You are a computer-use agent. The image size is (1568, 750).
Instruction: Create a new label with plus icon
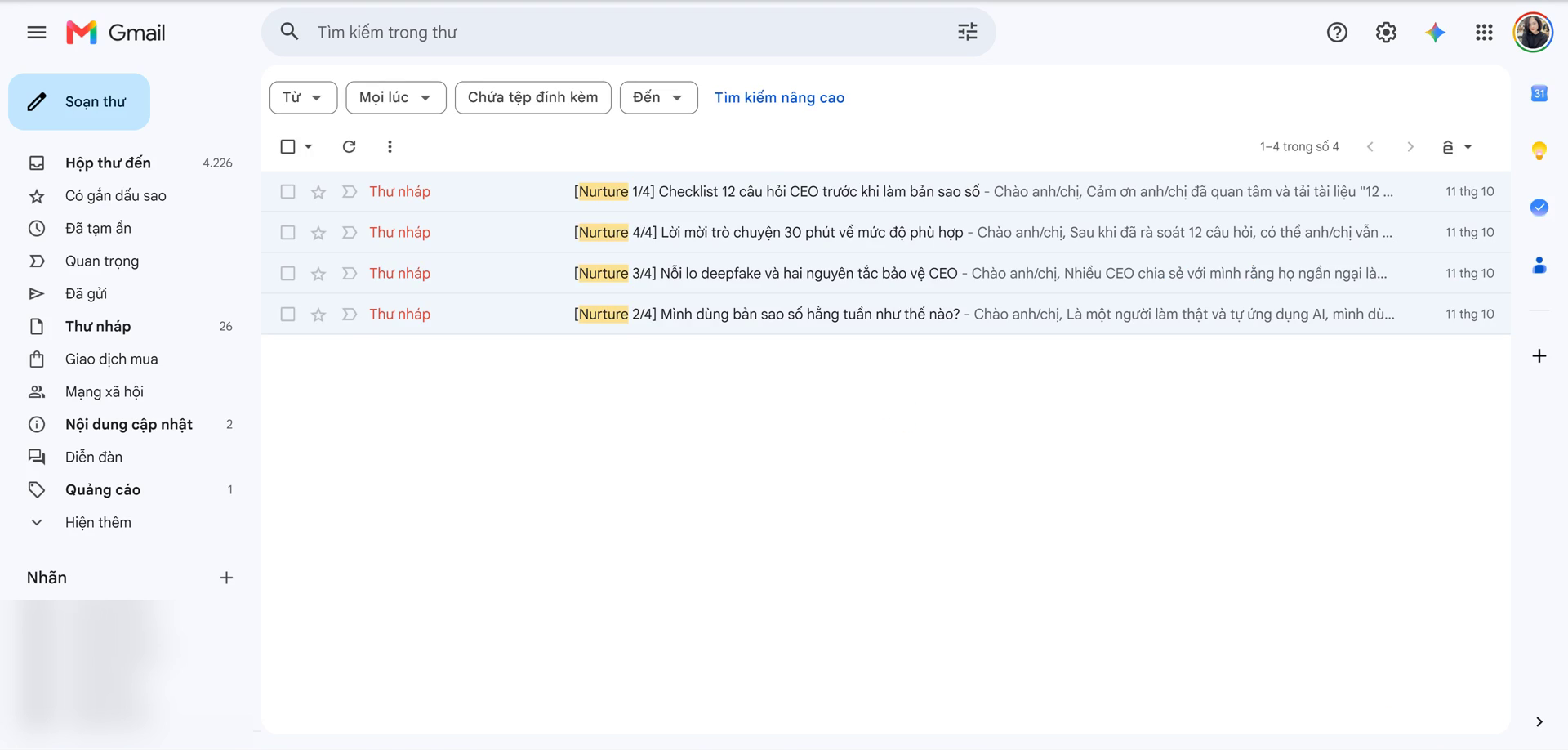coord(227,578)
